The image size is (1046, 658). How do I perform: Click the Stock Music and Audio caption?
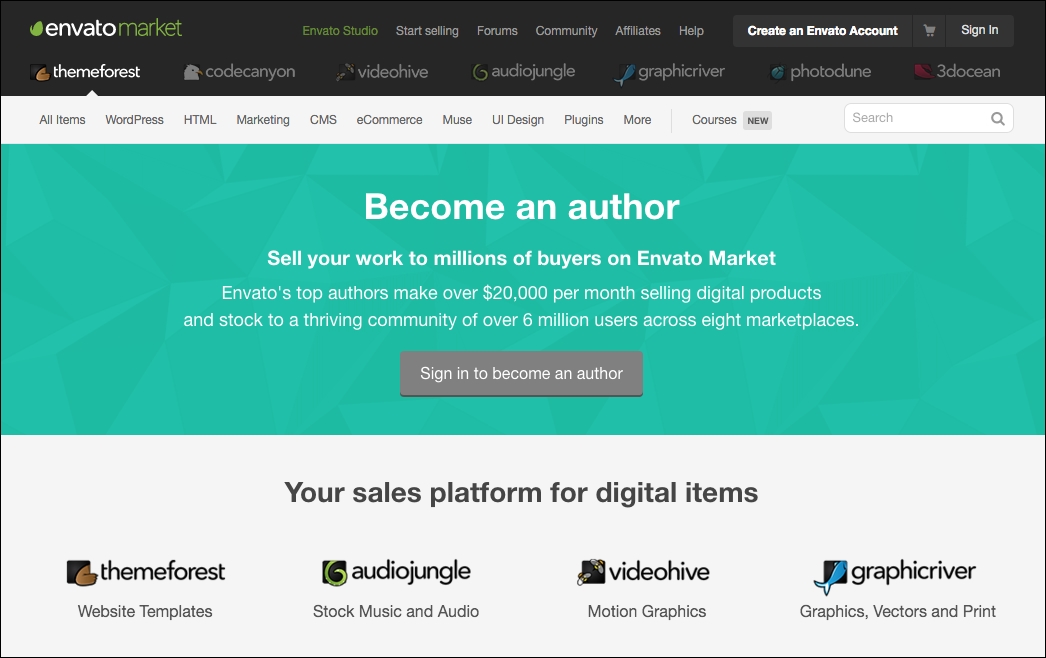pos(396,612)
